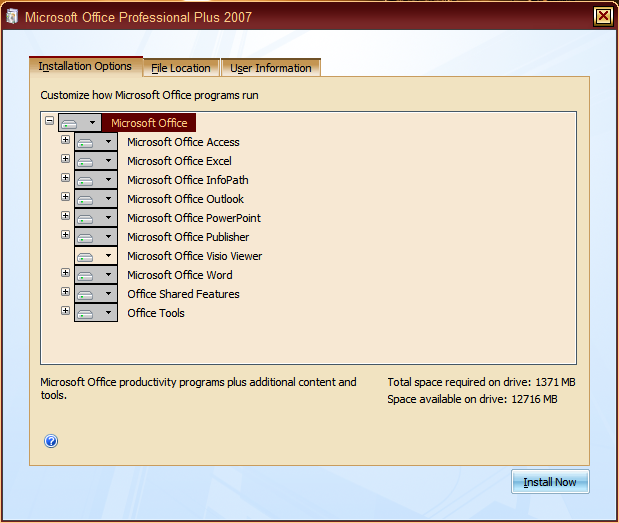Select Office Tools label
Viewport: 619px width, 523px height.
coord(156,313)
